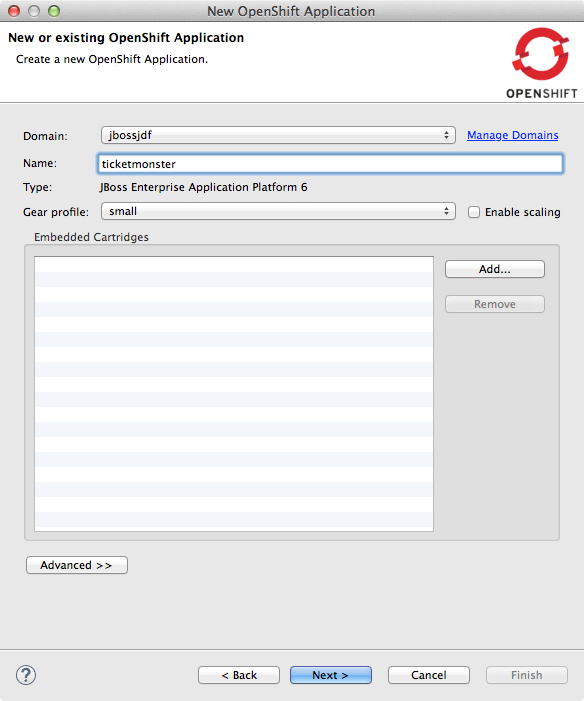Go Back to the previous page
The image size is (584, 701).
click(x=239, y=675)
